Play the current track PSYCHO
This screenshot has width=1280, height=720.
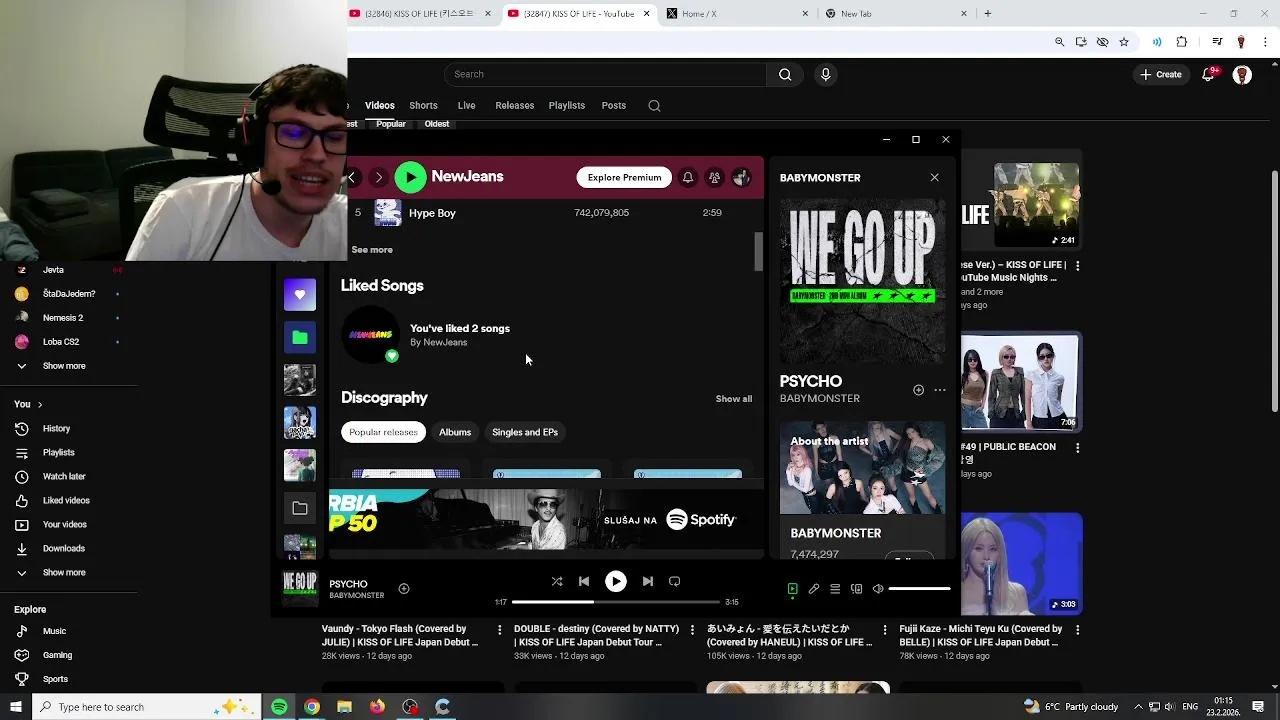(616, 581)
